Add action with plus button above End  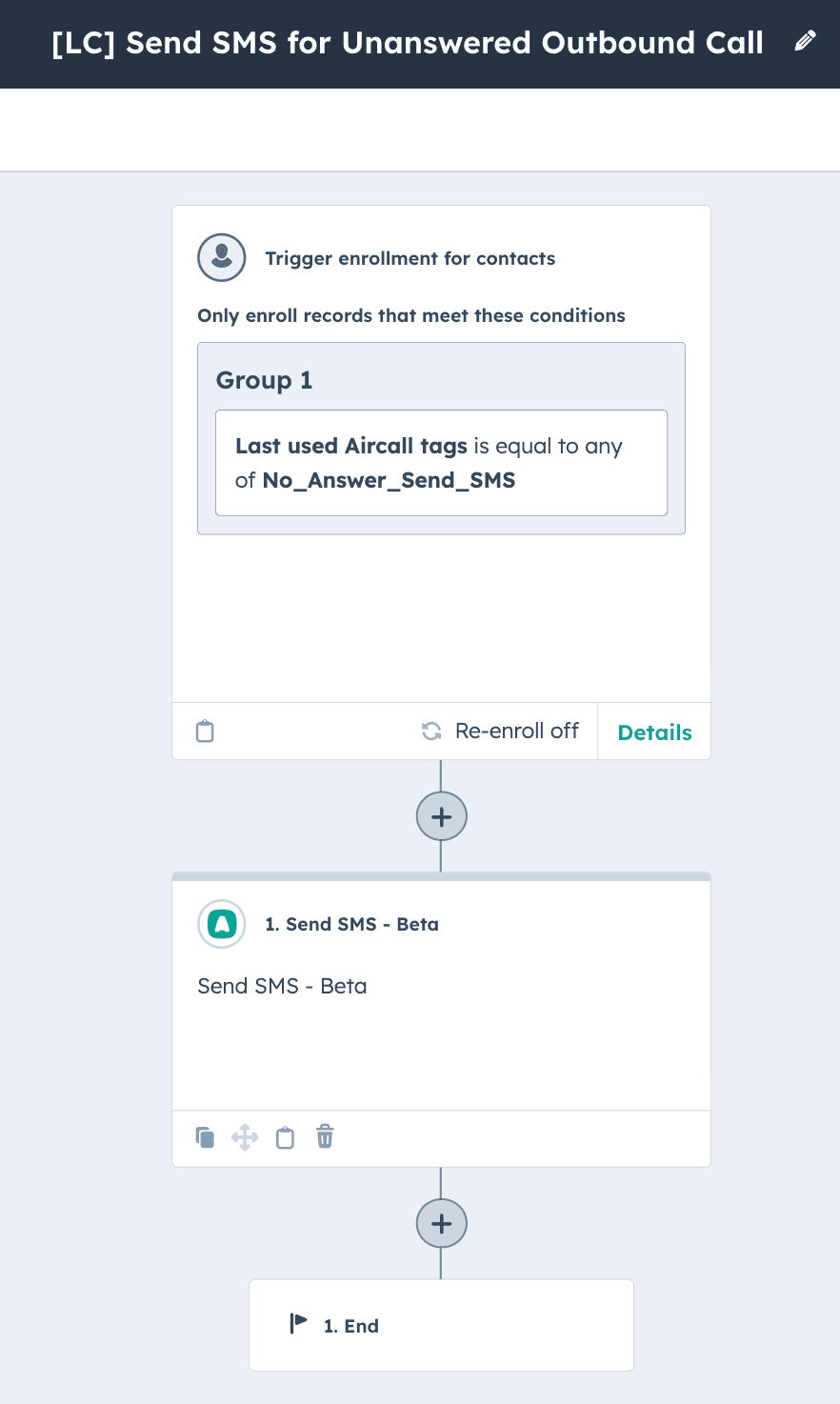[x=442, y=1223]
